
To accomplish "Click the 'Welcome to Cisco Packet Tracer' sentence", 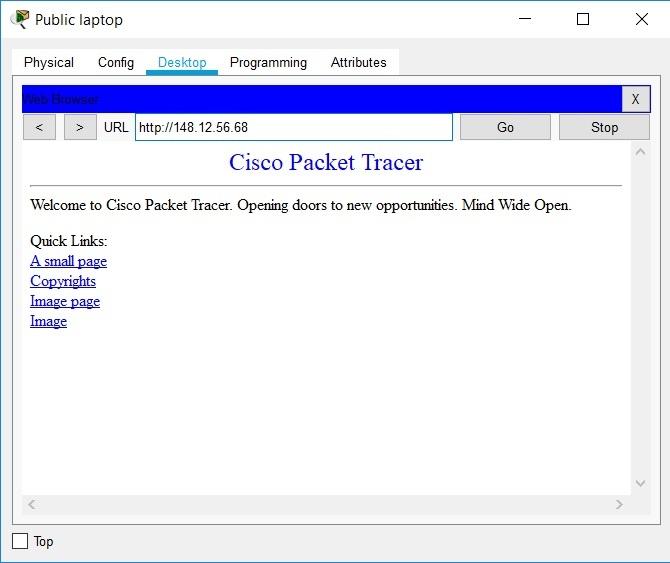I will [301, 205].
